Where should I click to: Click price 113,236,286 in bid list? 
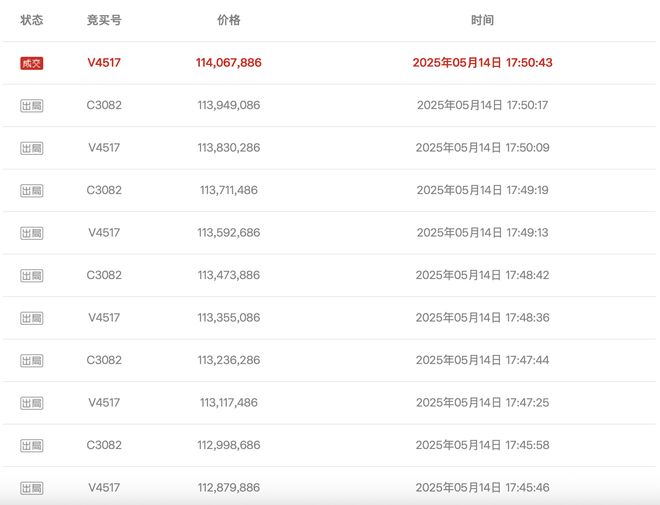click(x=229, y=360)
